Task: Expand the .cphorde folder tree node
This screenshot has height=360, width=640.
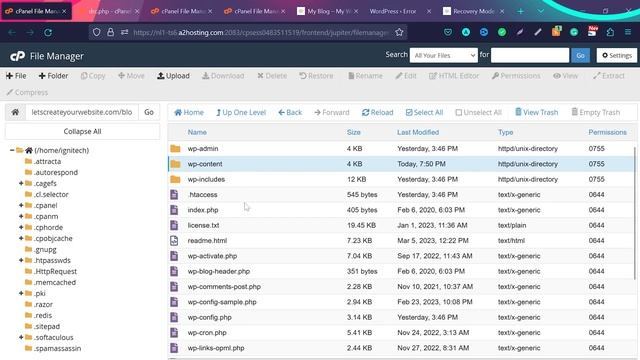Action: point(21,227)
